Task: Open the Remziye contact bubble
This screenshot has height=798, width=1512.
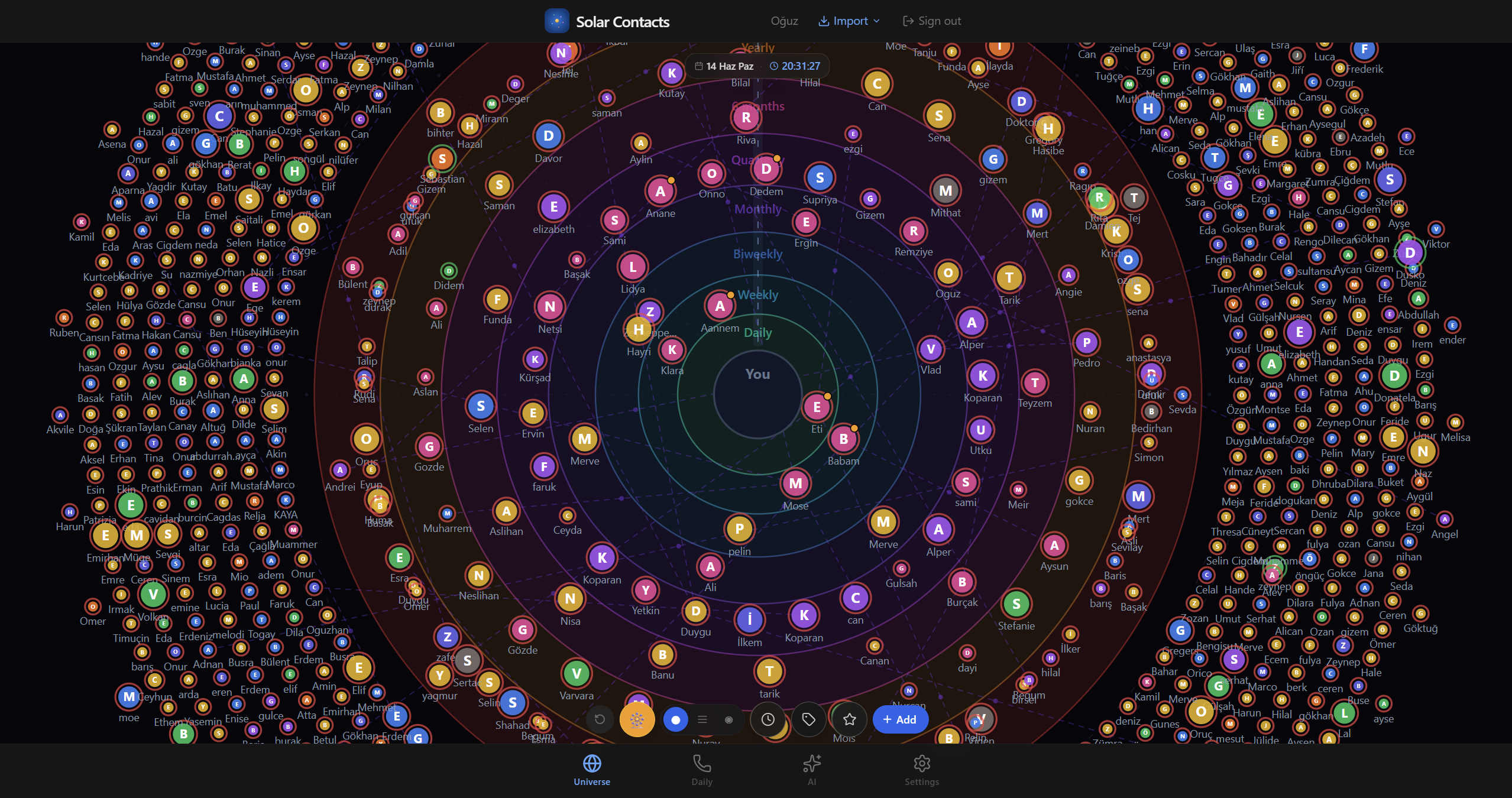Action: pos(914,231)
